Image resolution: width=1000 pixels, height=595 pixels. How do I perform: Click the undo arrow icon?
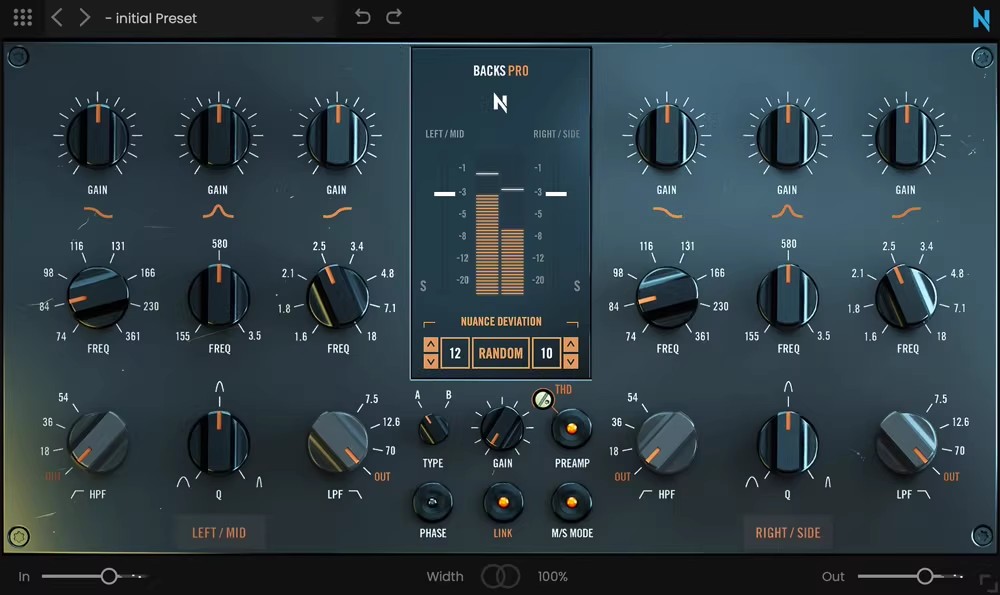click(363, 17)
